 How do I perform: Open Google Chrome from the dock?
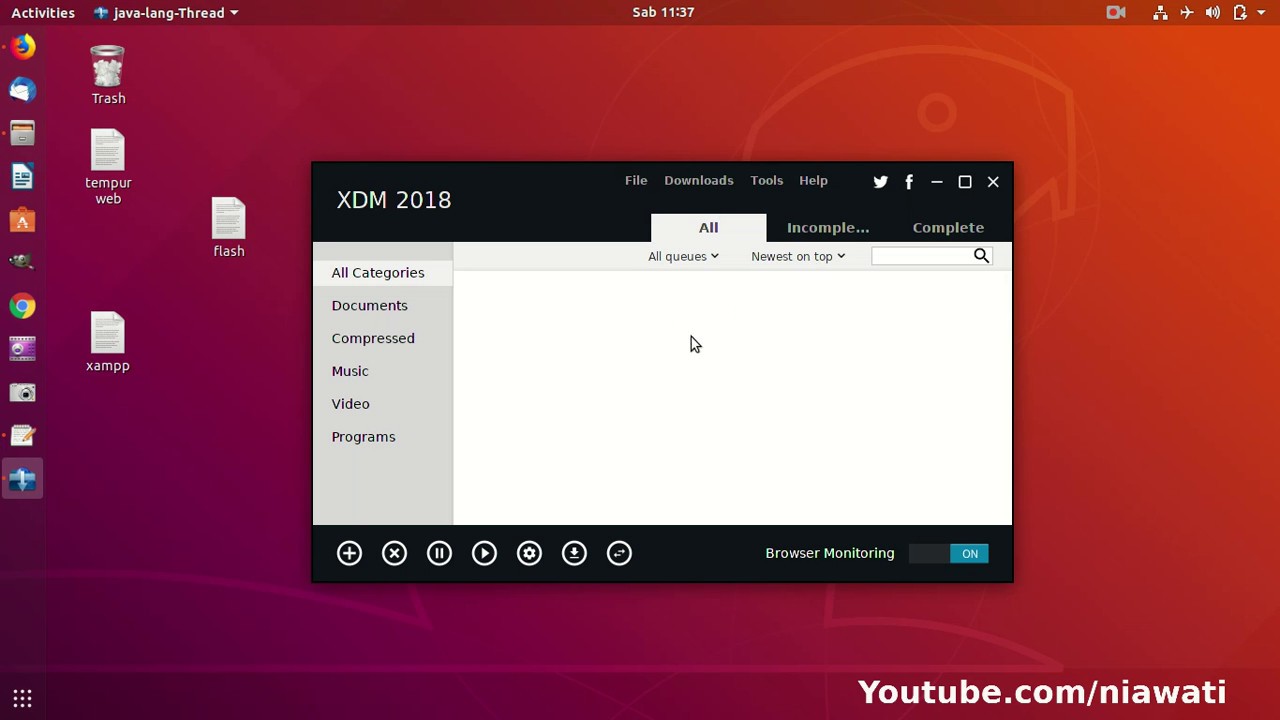point(22,306)
